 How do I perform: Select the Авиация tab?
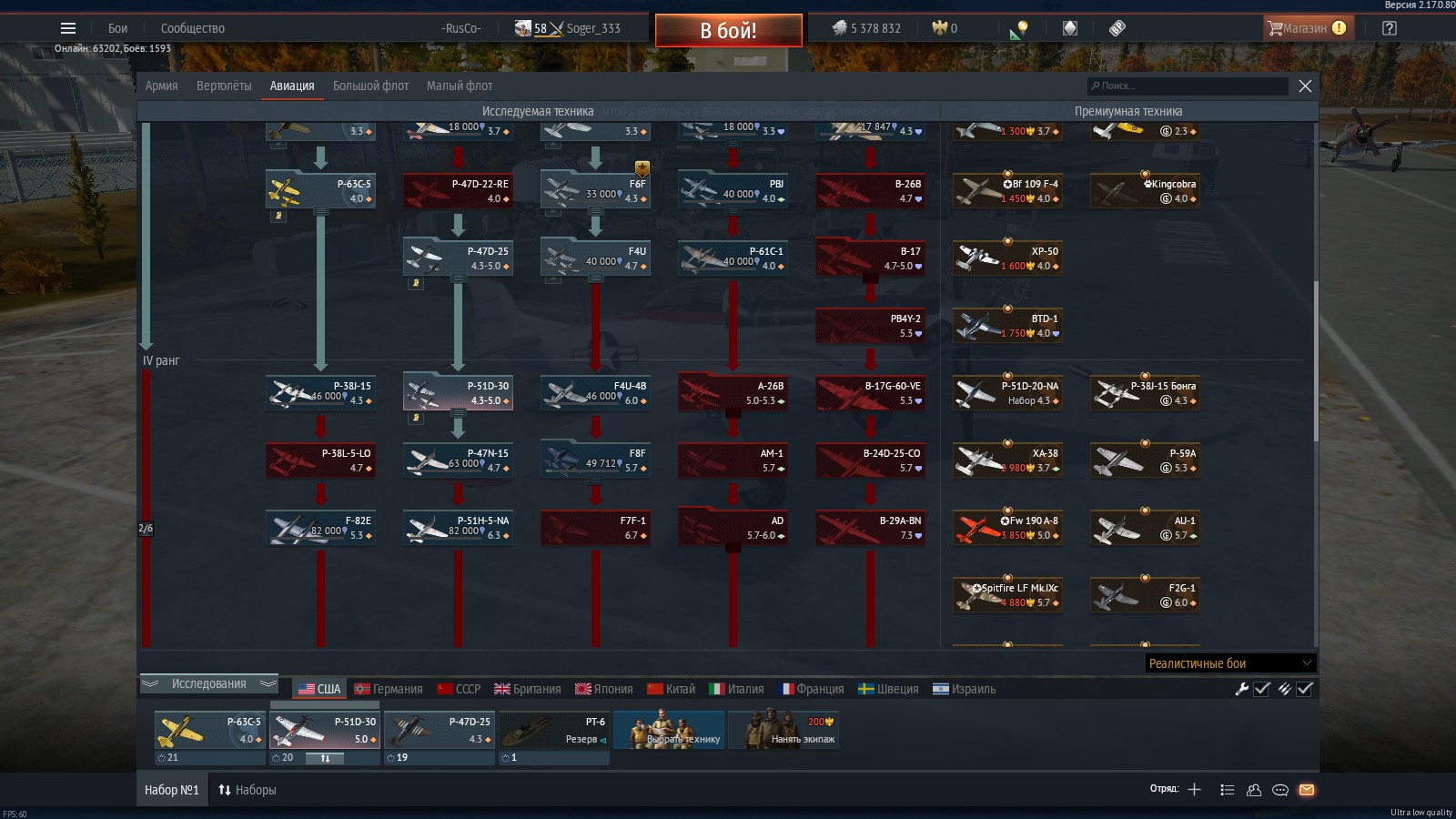pyautogui.click(x=292, y=86)
